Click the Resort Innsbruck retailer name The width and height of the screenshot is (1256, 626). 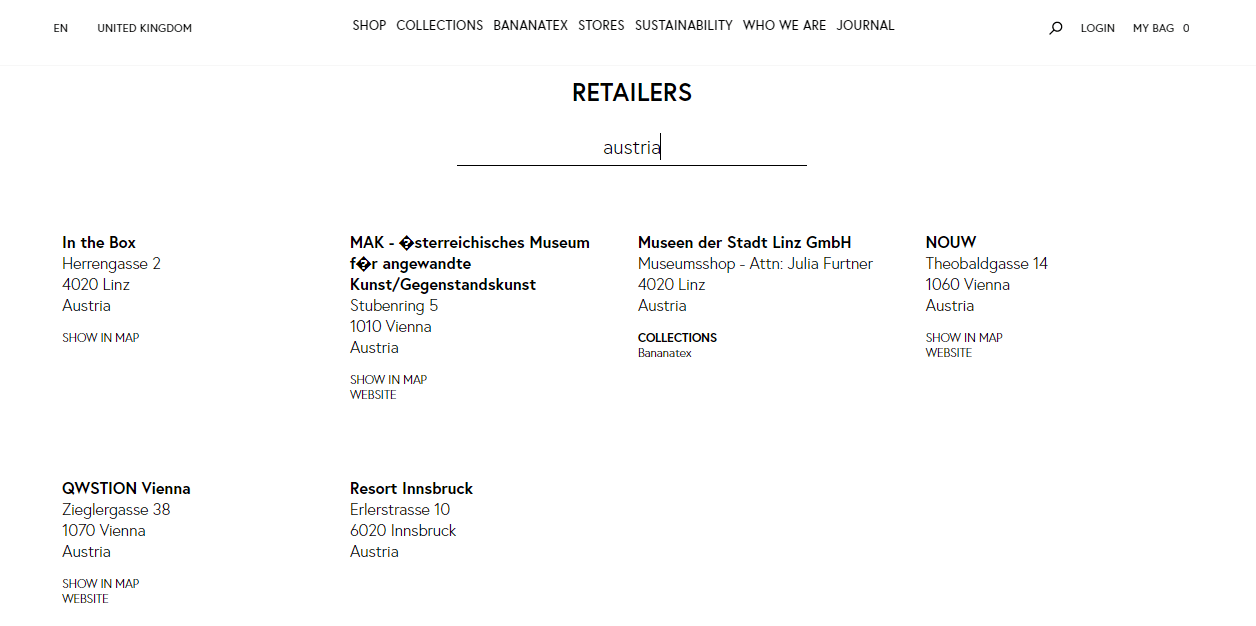point(411,488)
